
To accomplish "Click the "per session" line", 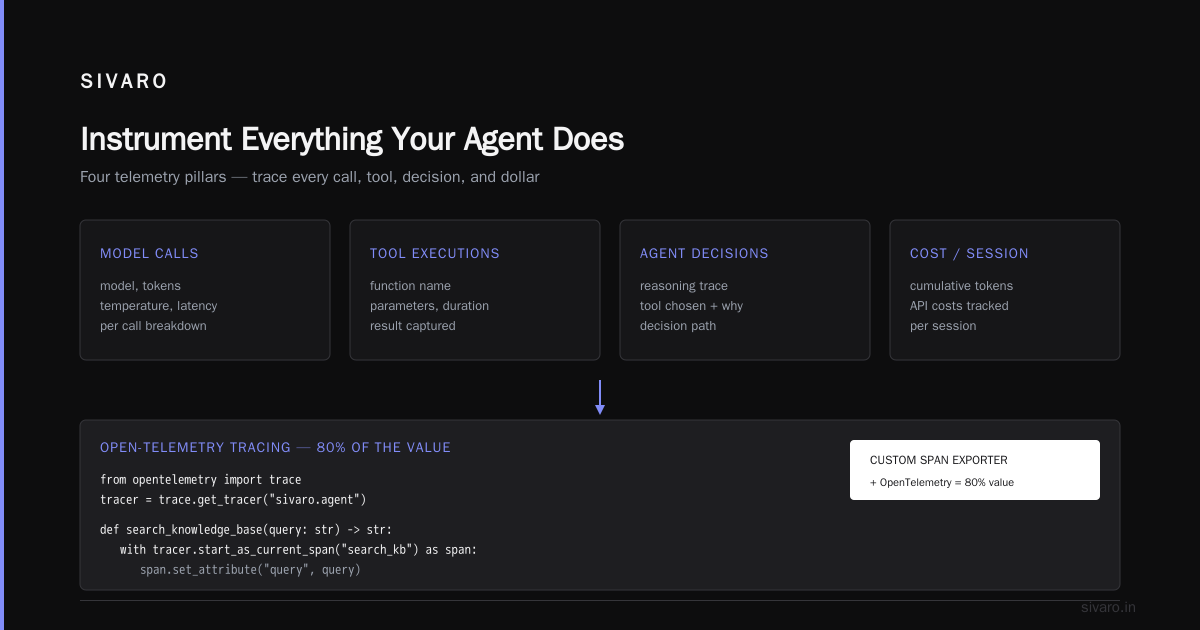I will (943, 326).
